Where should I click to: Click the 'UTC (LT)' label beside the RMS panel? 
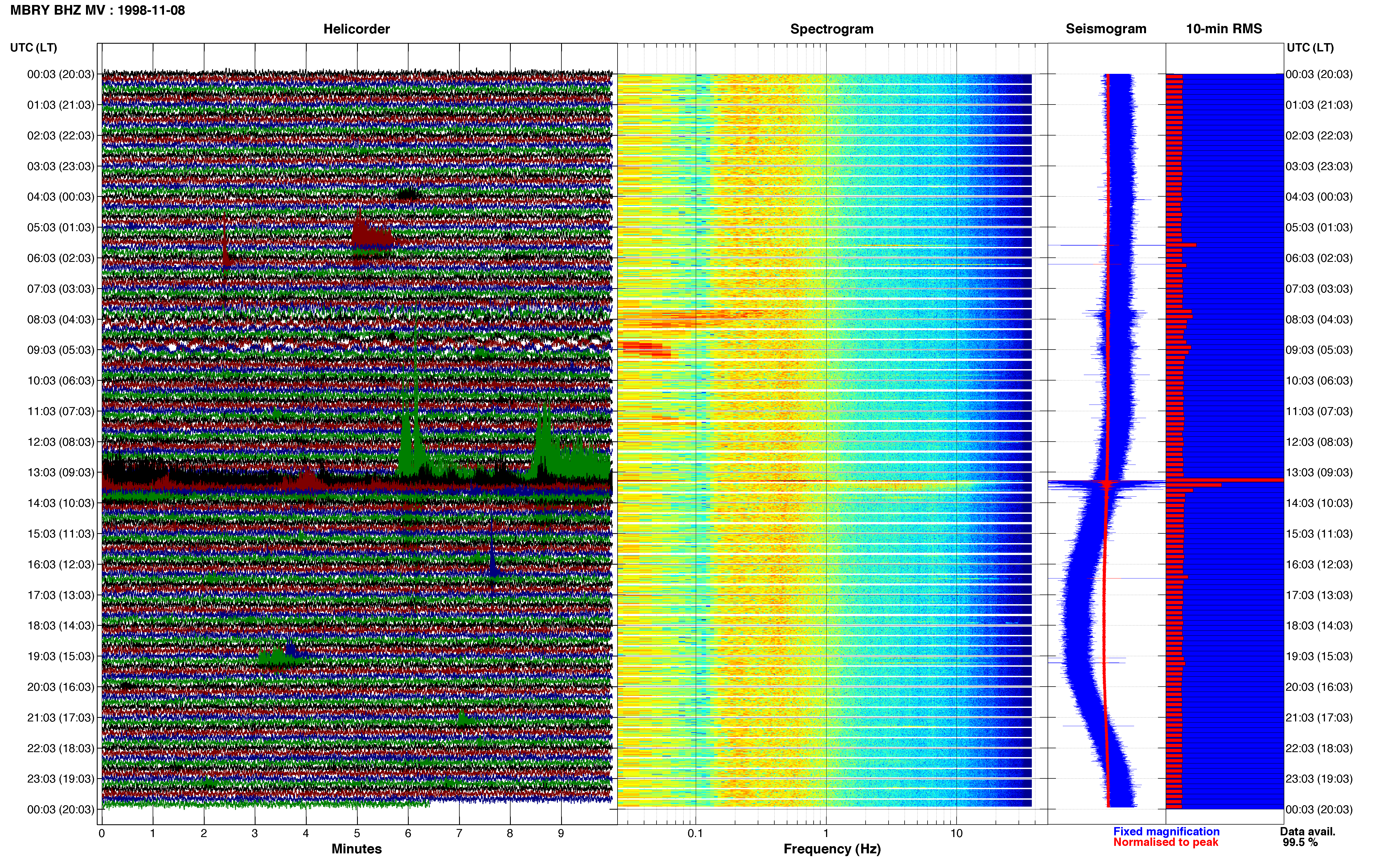point(1310,48)
